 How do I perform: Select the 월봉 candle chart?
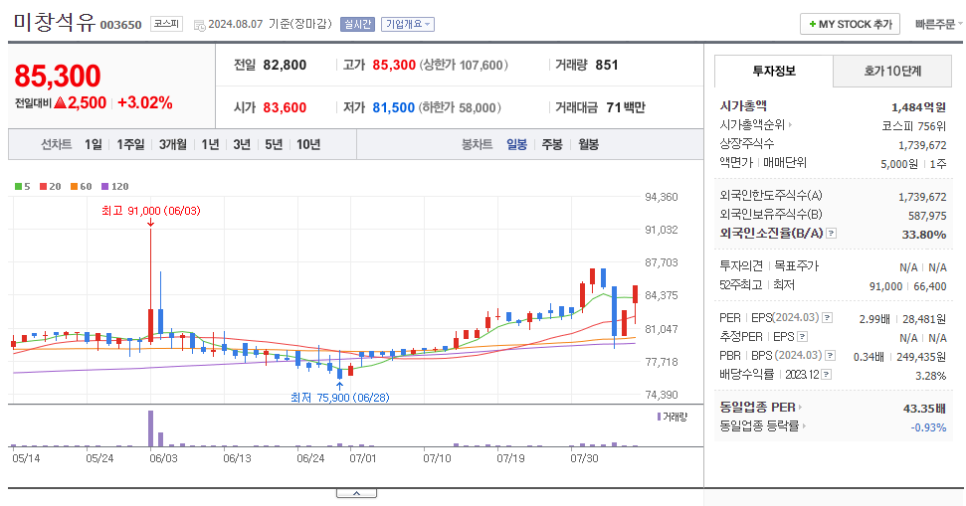588,144
